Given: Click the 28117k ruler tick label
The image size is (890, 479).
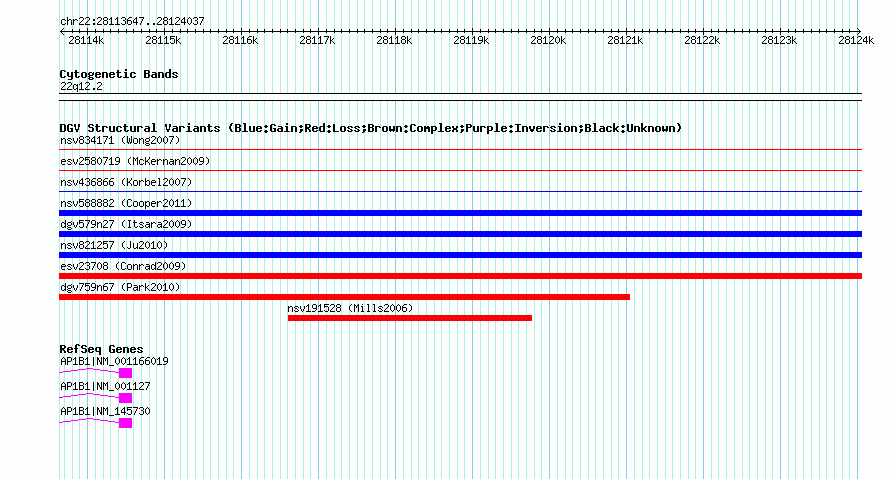Looking at the screenshot, I should 317,40.
